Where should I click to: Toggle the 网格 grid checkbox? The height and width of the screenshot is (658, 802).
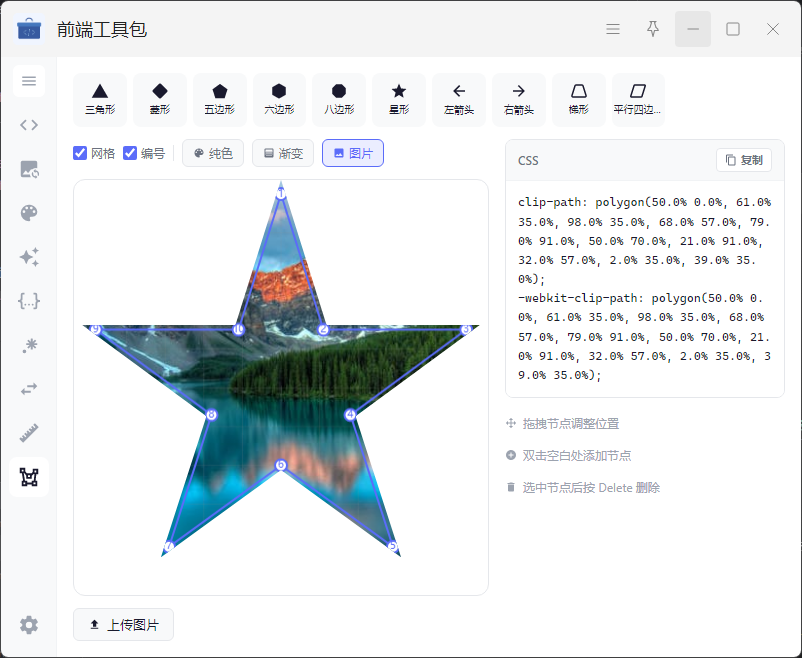80,153
